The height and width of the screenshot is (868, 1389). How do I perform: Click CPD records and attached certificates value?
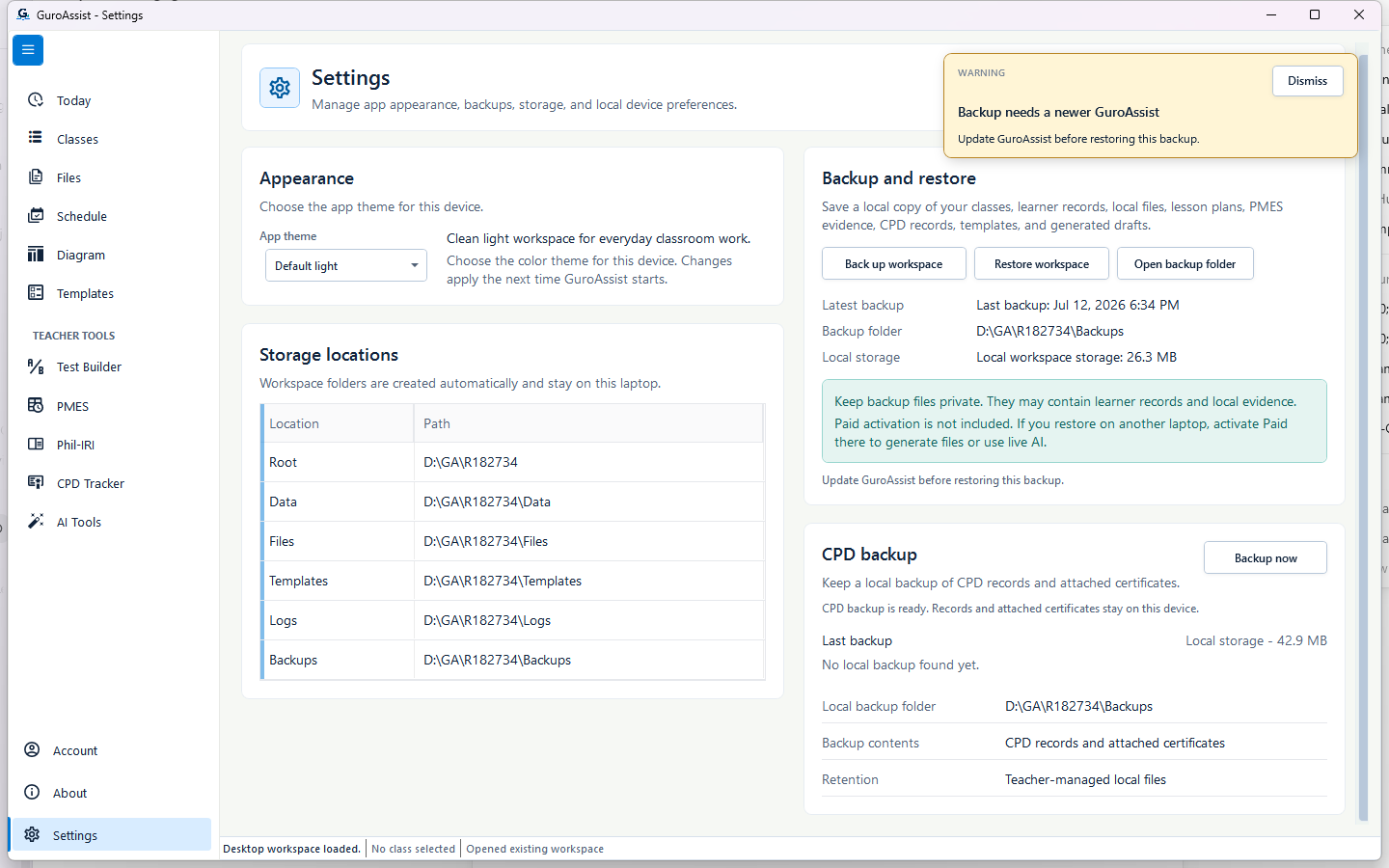tap(1115, 743)
